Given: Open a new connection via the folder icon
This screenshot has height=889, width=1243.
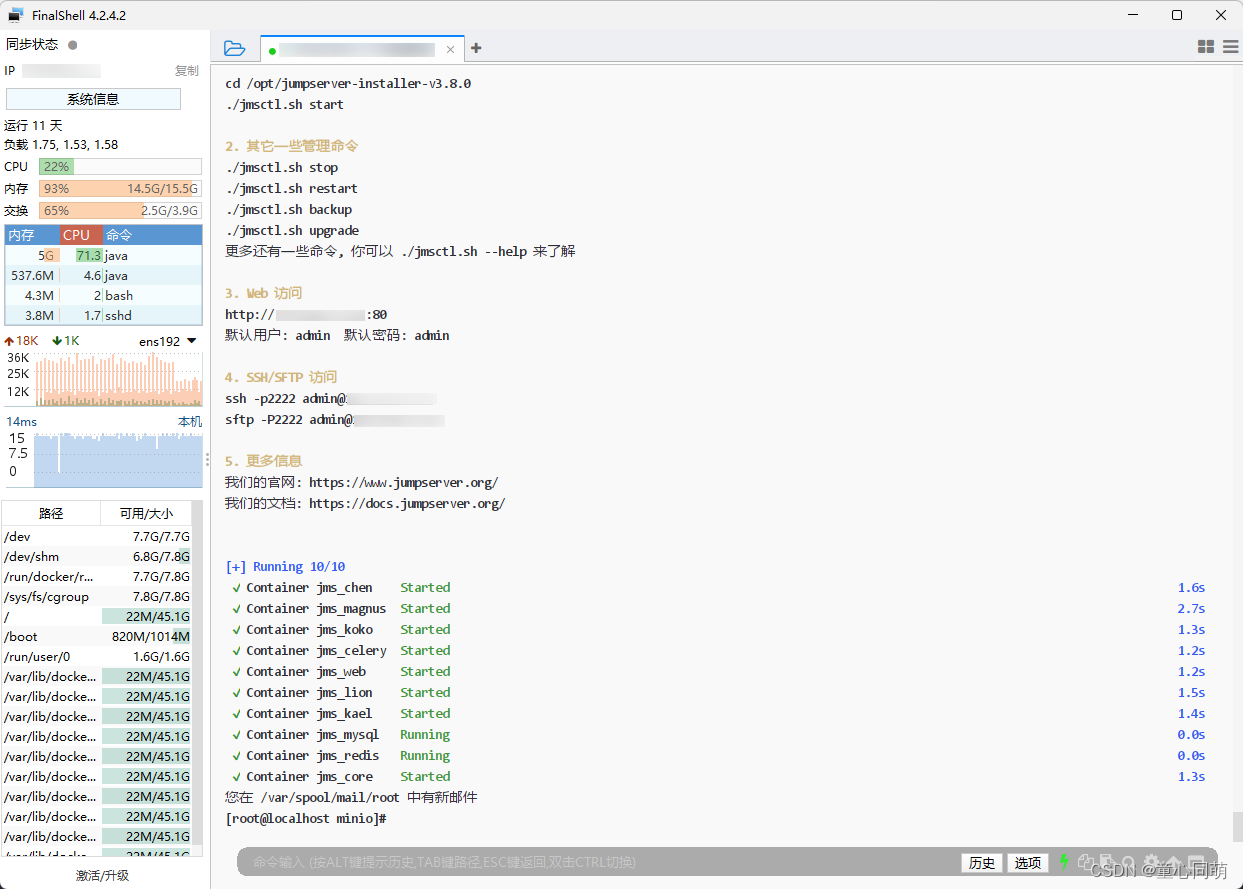Looking at the screenshot, I should point(234,47).
